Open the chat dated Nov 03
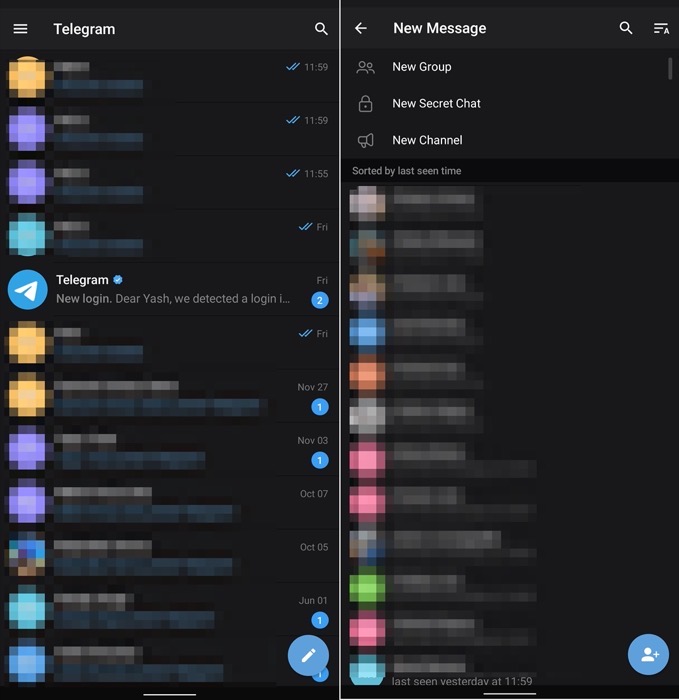Screen dimensions: 679x700 coord(169,450)
